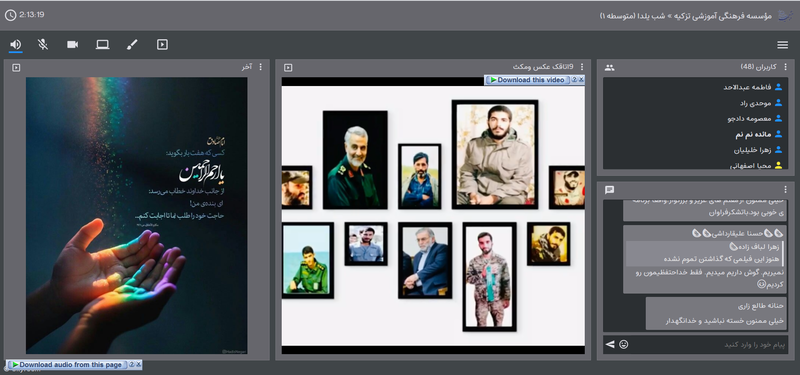Viewport: 800px width, 375px height.
Task: Toggle the speaker audio icon
Action: (16, 45)
